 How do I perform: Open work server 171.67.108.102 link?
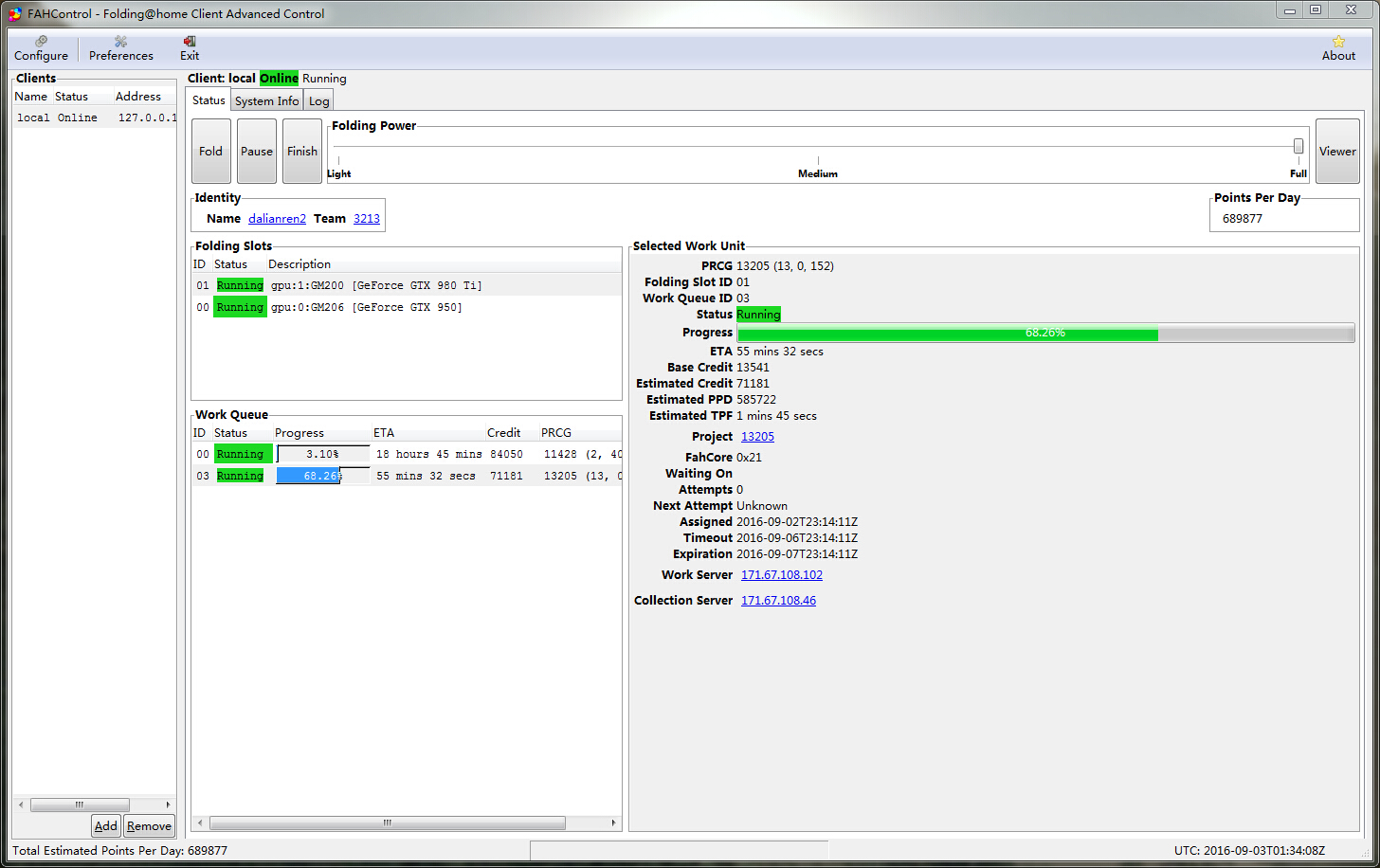[x=782, y=575]
